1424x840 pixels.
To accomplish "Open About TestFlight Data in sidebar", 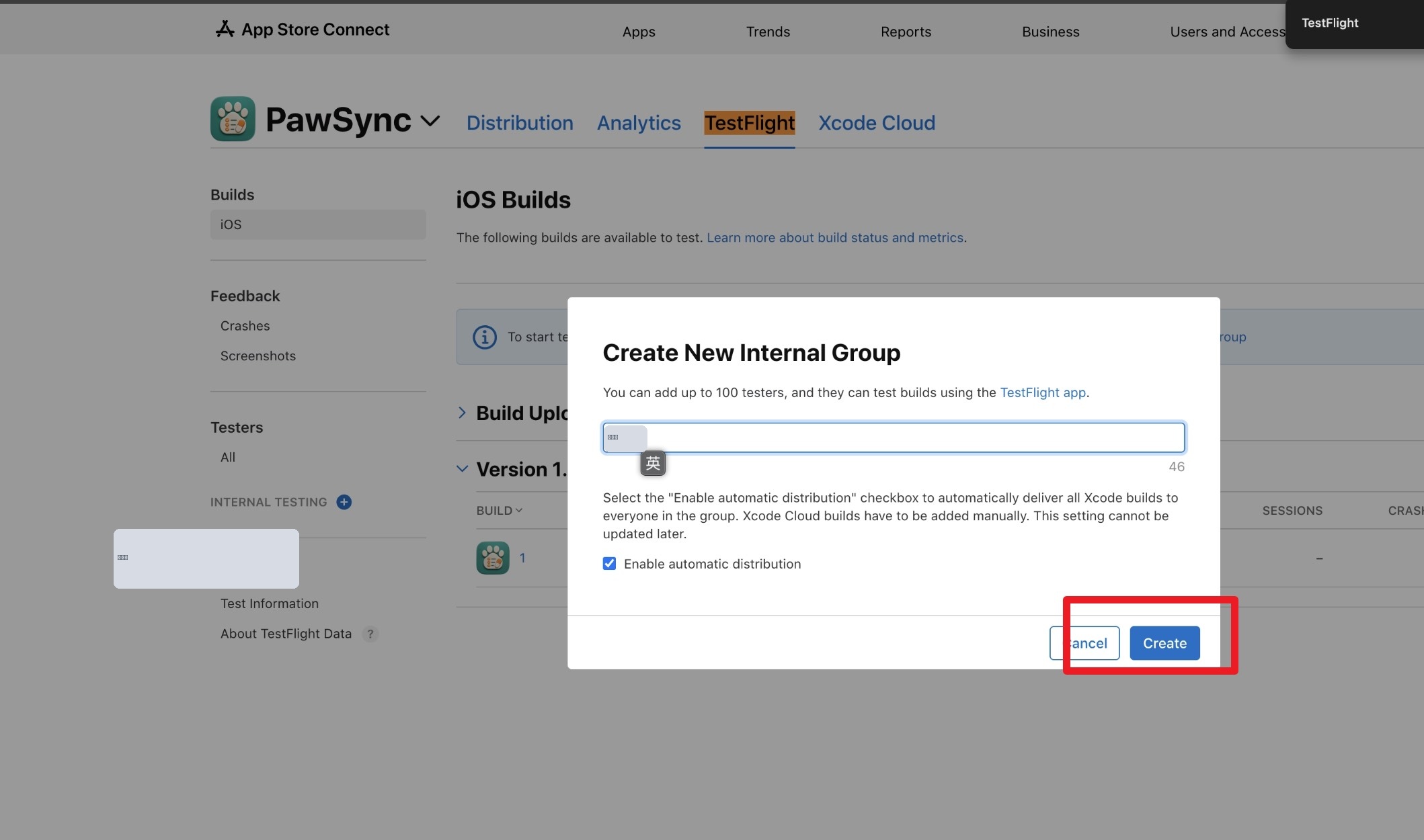I will pyautogui.click(x=286, y=634).
